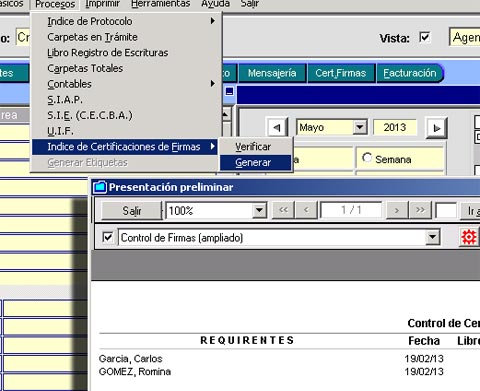Open the 100% zoom dropdown
The width and height of the screenshot is (480, 391).
(259, 210)
